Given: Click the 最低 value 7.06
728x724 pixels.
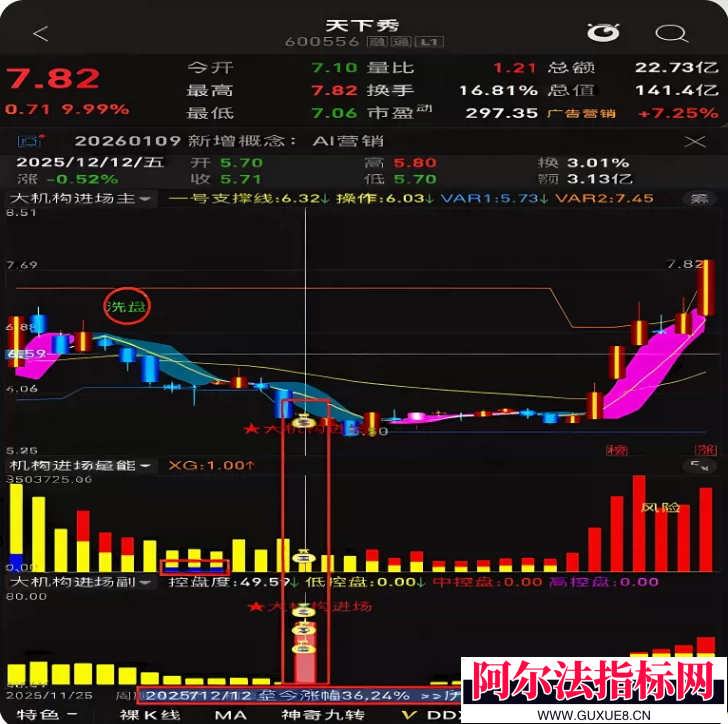Looking at the screenshot, I should click(x=334, y=113).
